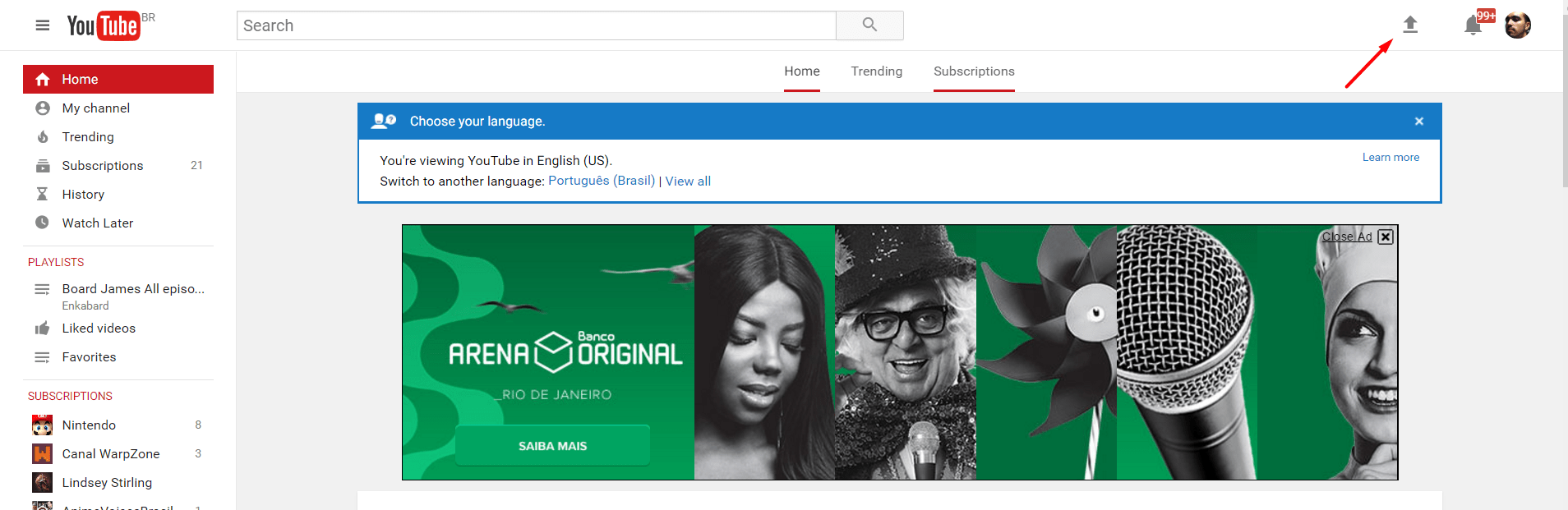Focus the Search input field
The width and height of the screenshot is (1568, 510).
click(x=537, y=25)
